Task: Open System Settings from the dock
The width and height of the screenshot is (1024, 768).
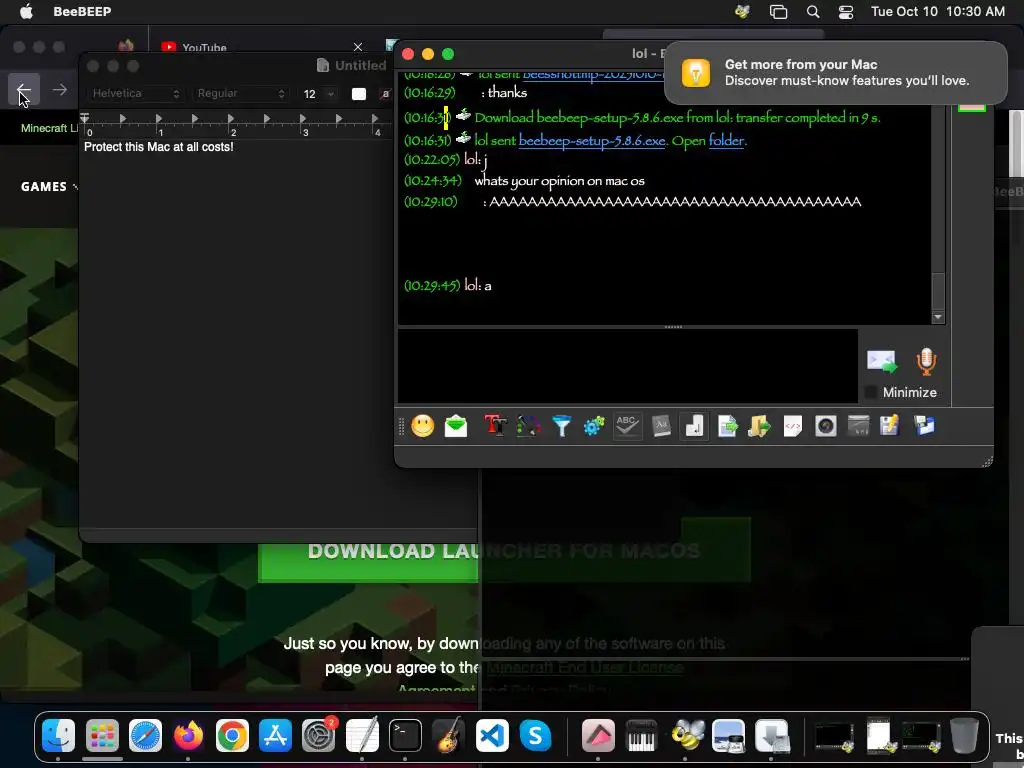Action: pos(318,736)
